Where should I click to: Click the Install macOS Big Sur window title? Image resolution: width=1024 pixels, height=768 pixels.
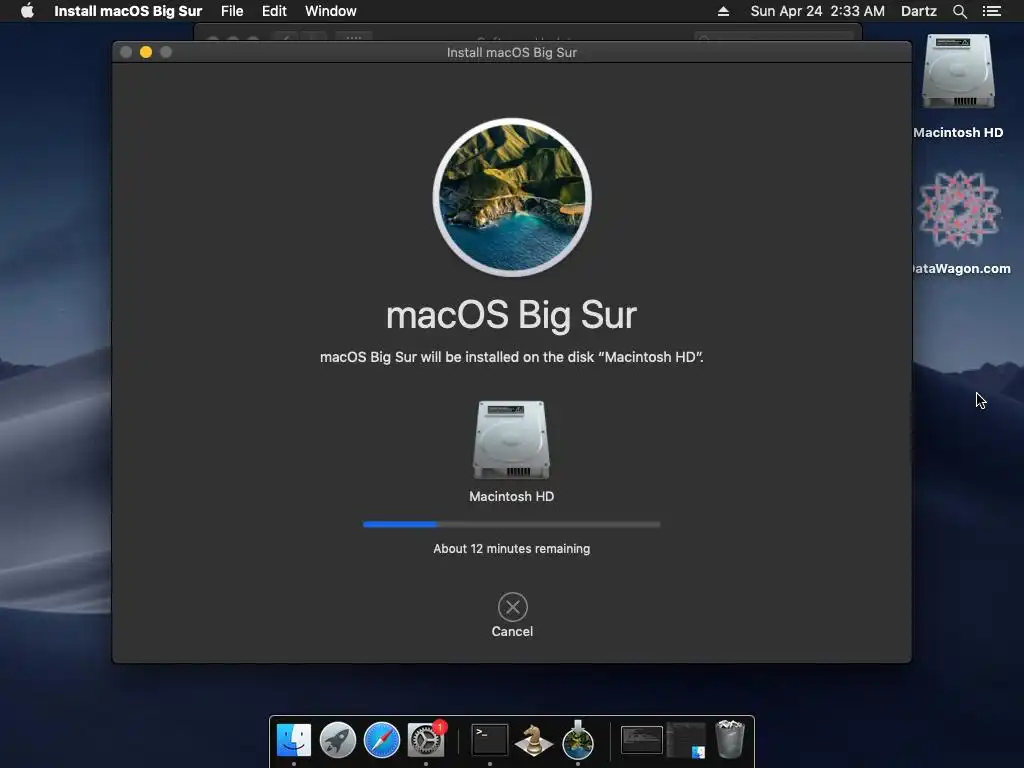(511, 52)
